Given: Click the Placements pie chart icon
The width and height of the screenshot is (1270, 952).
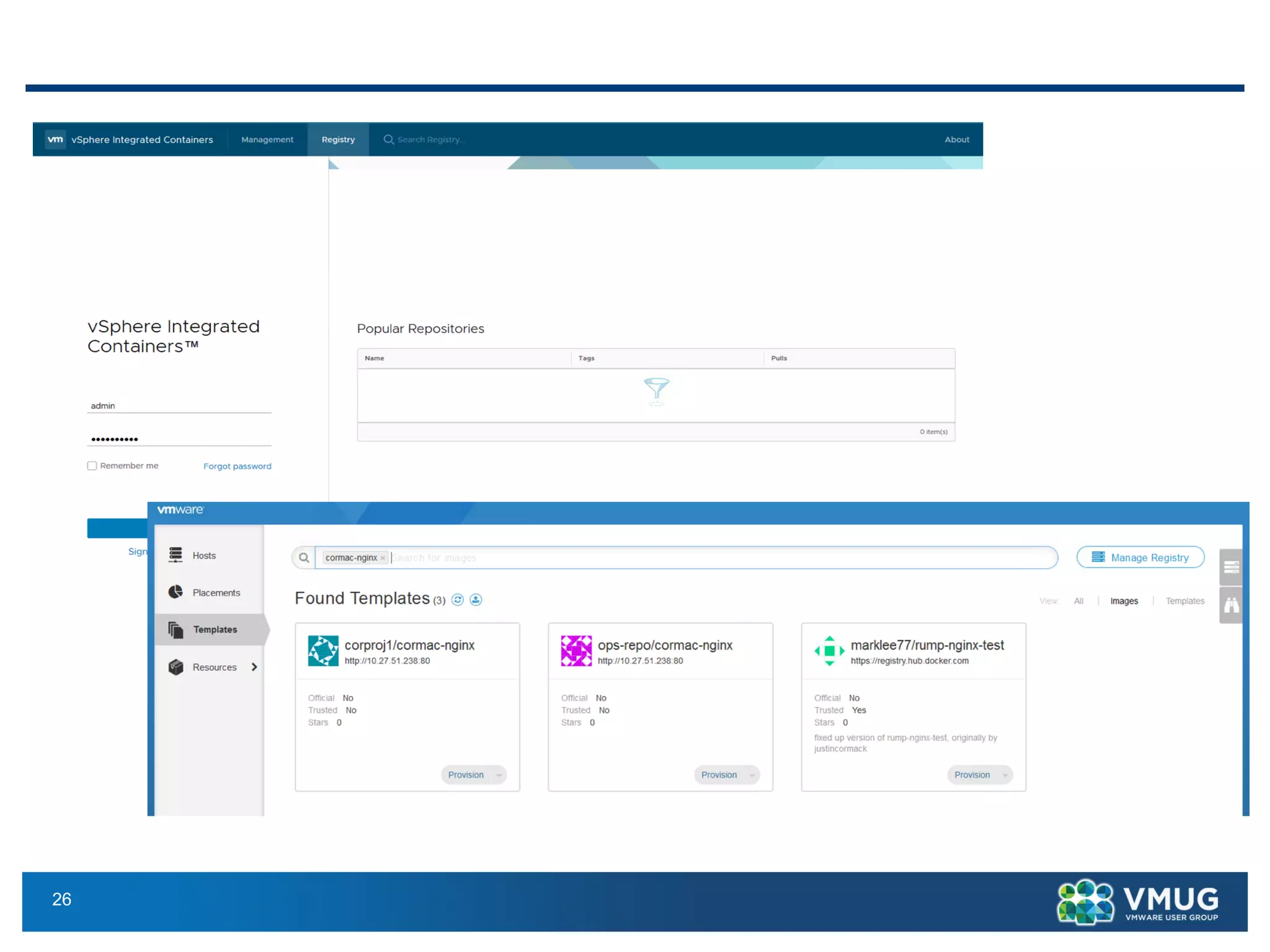Looking at the screenshot, I should [175, 592].
